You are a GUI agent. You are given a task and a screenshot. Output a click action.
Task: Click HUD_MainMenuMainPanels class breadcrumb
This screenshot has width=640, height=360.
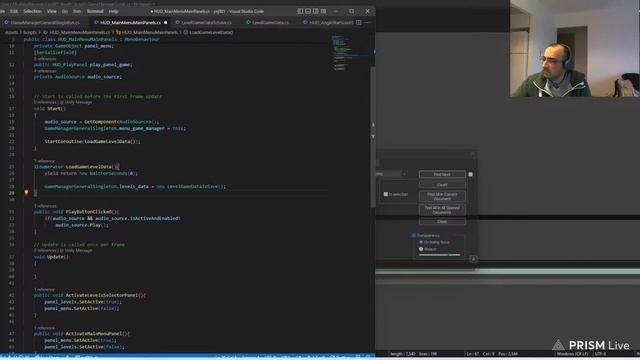pyautogui.click(x=149, y=32)
